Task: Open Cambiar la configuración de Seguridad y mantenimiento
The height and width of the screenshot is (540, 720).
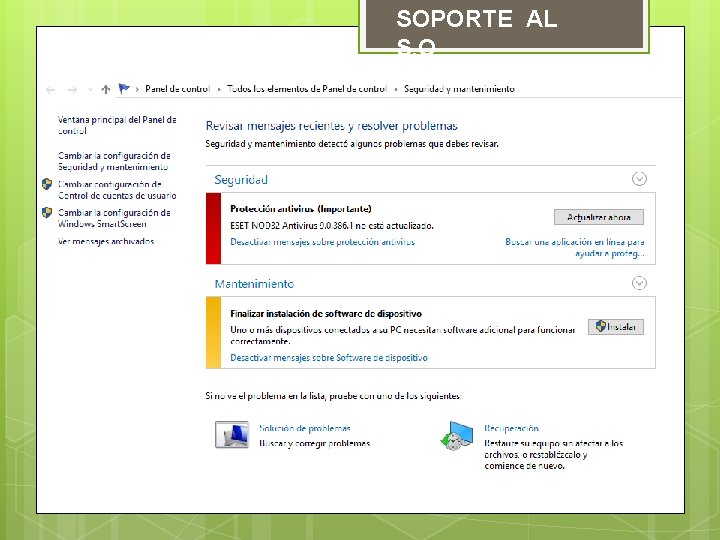Action: coord(114,161)
